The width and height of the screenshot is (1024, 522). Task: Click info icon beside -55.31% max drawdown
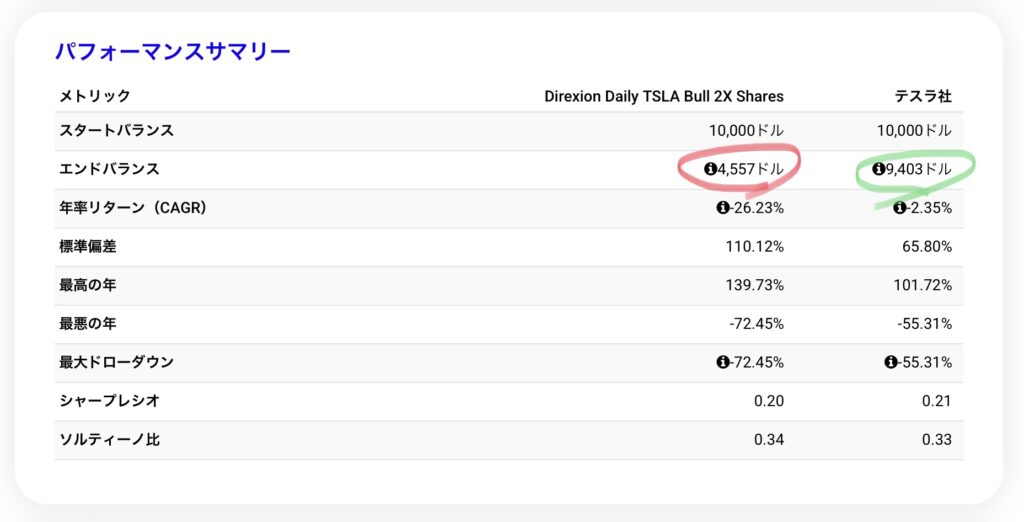click(x=891, y=362)
